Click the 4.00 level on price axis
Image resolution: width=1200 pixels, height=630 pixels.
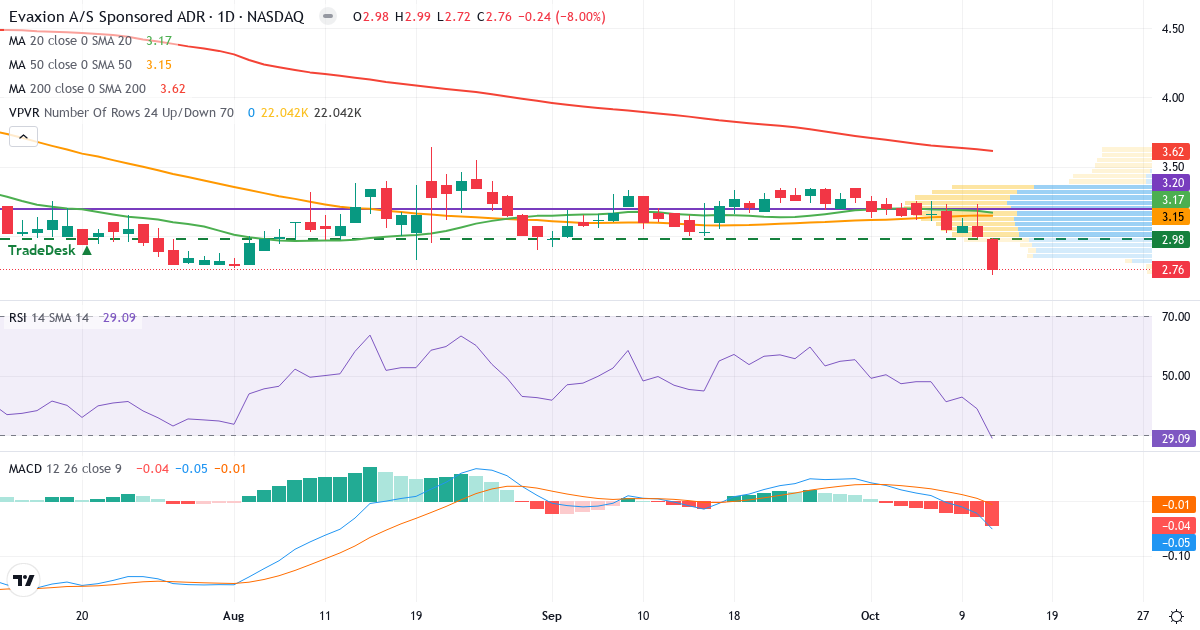pos(1173,98)
